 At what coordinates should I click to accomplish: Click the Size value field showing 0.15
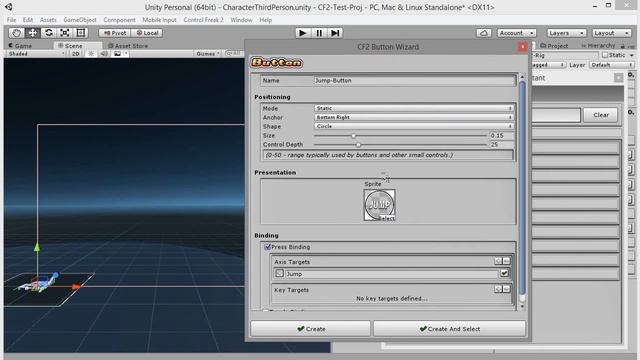(x=501, y=136)
